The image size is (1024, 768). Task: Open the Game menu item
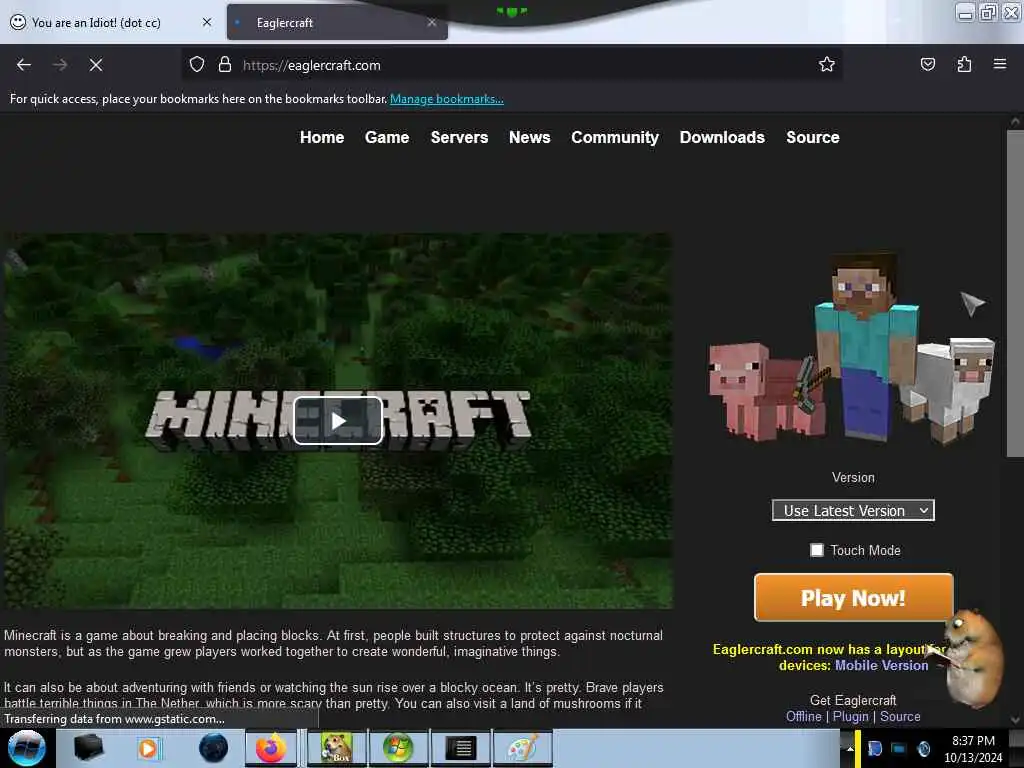[x=387, y=137]
